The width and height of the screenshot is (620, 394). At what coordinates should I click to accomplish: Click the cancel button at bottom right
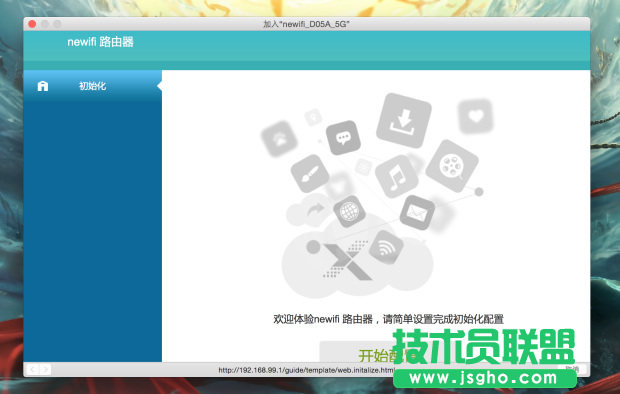[572, 369]
